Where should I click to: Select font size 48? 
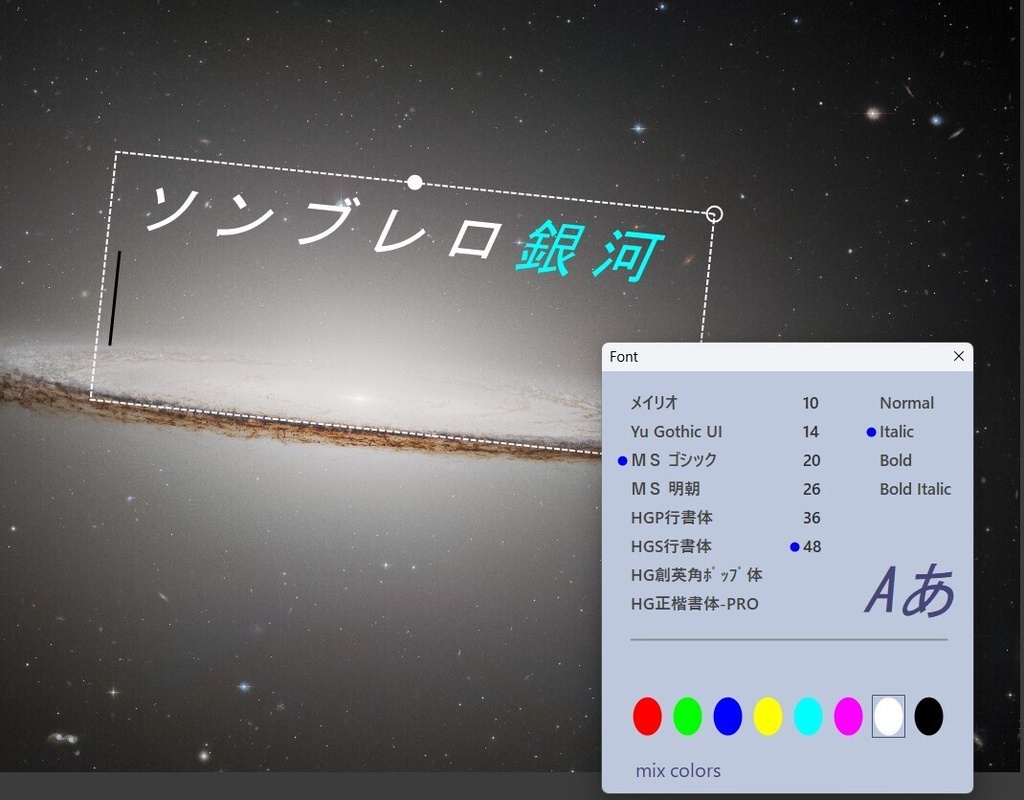click(x=812, y=547)
